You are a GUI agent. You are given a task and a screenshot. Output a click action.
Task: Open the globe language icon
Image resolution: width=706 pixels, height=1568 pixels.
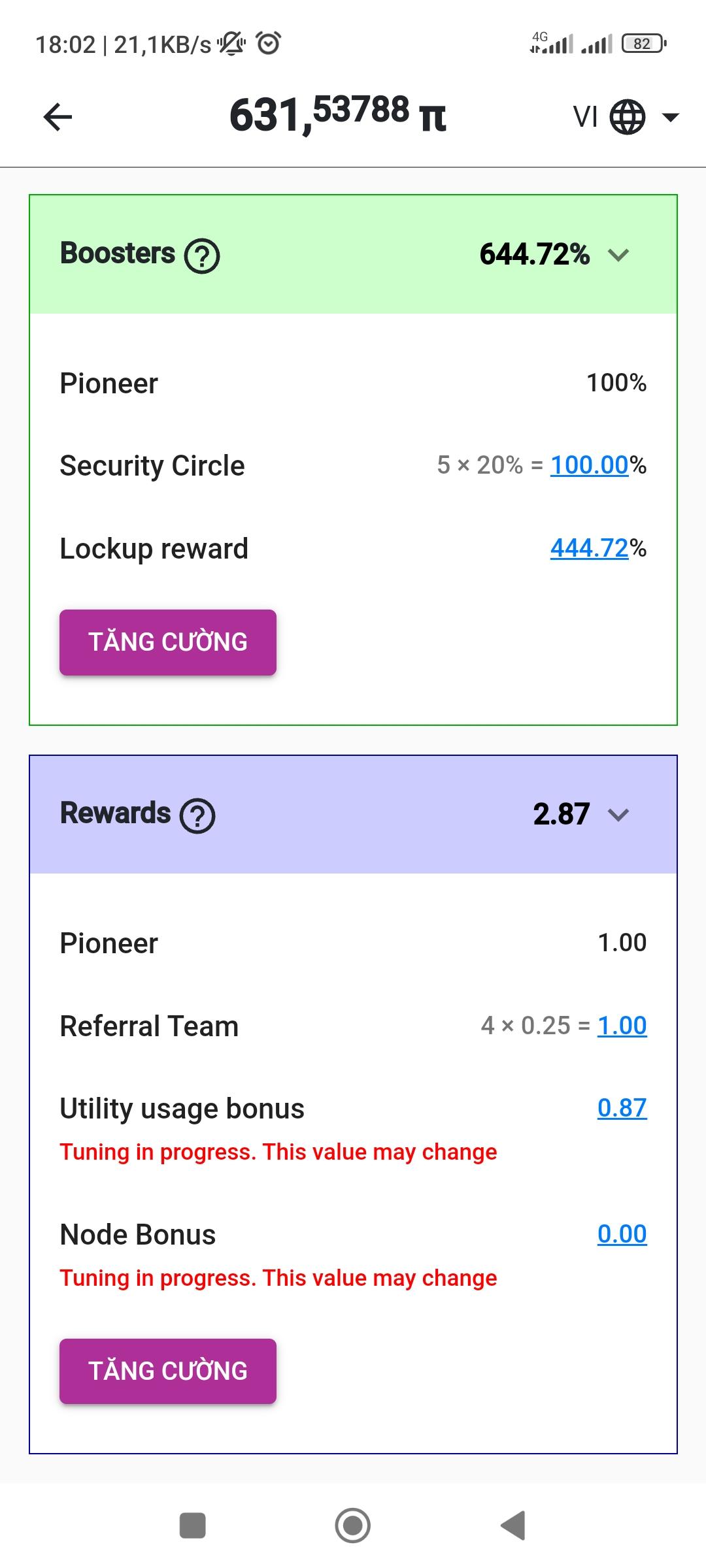627,118
